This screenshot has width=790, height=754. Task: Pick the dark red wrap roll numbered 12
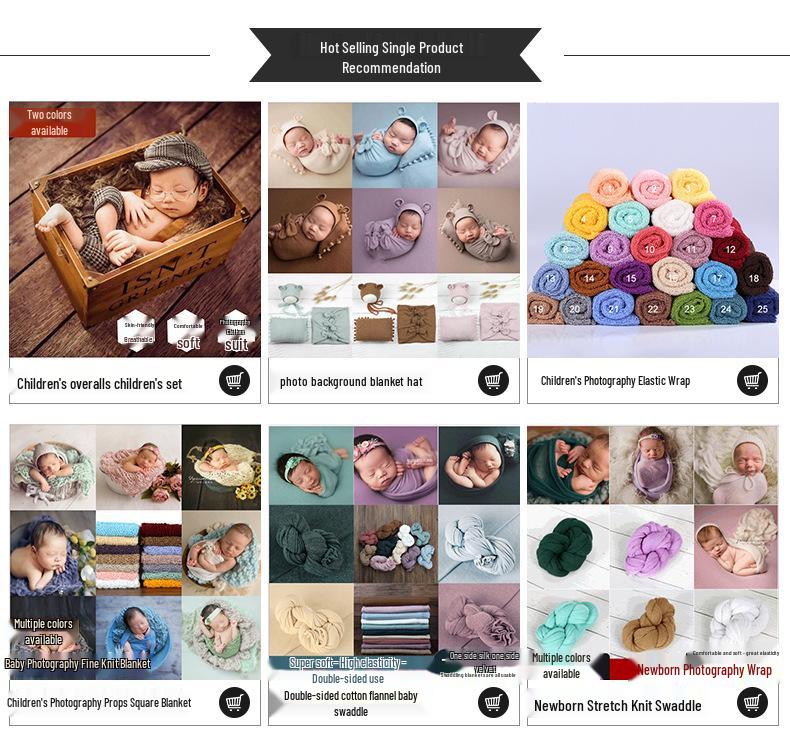[730, 248]
